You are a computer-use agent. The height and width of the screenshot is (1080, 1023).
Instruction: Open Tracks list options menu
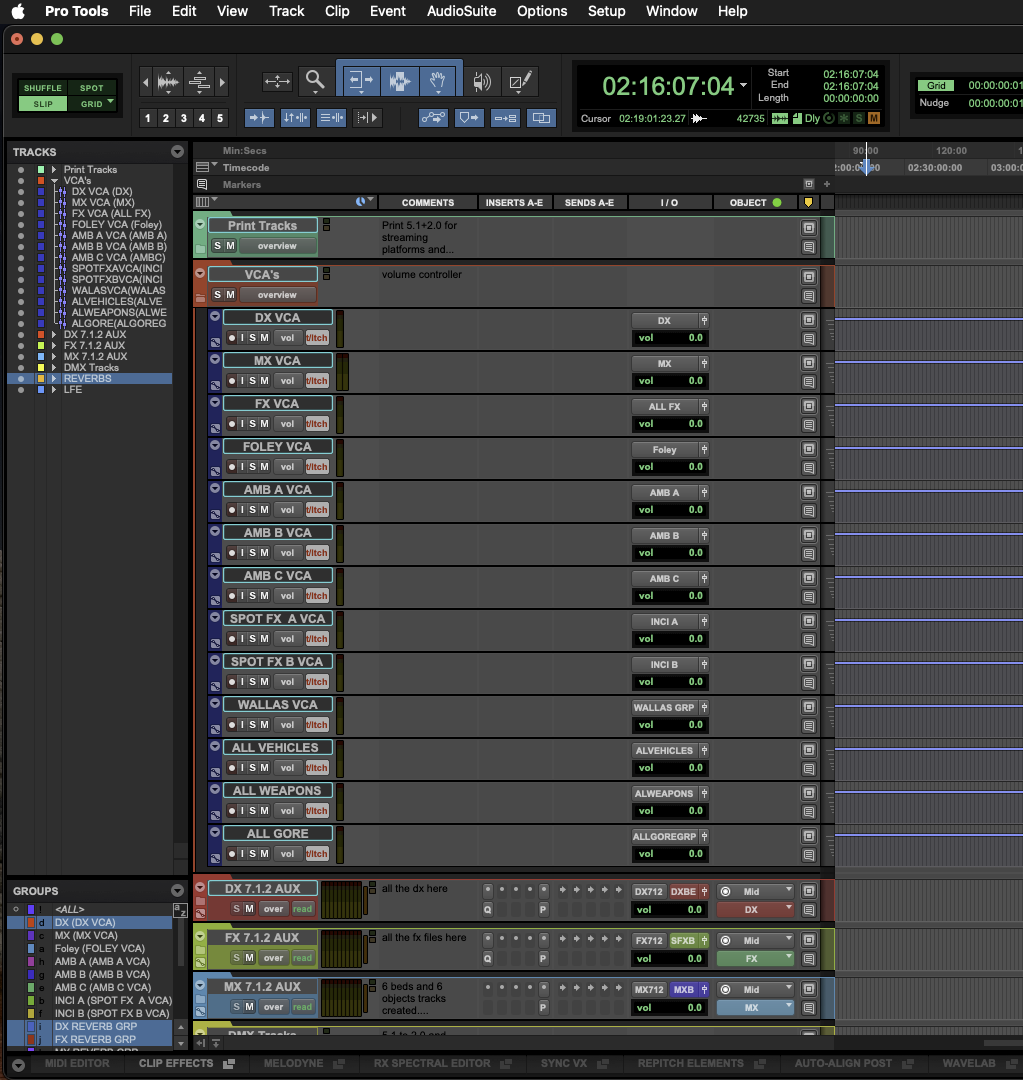click(x=178, y=152)
